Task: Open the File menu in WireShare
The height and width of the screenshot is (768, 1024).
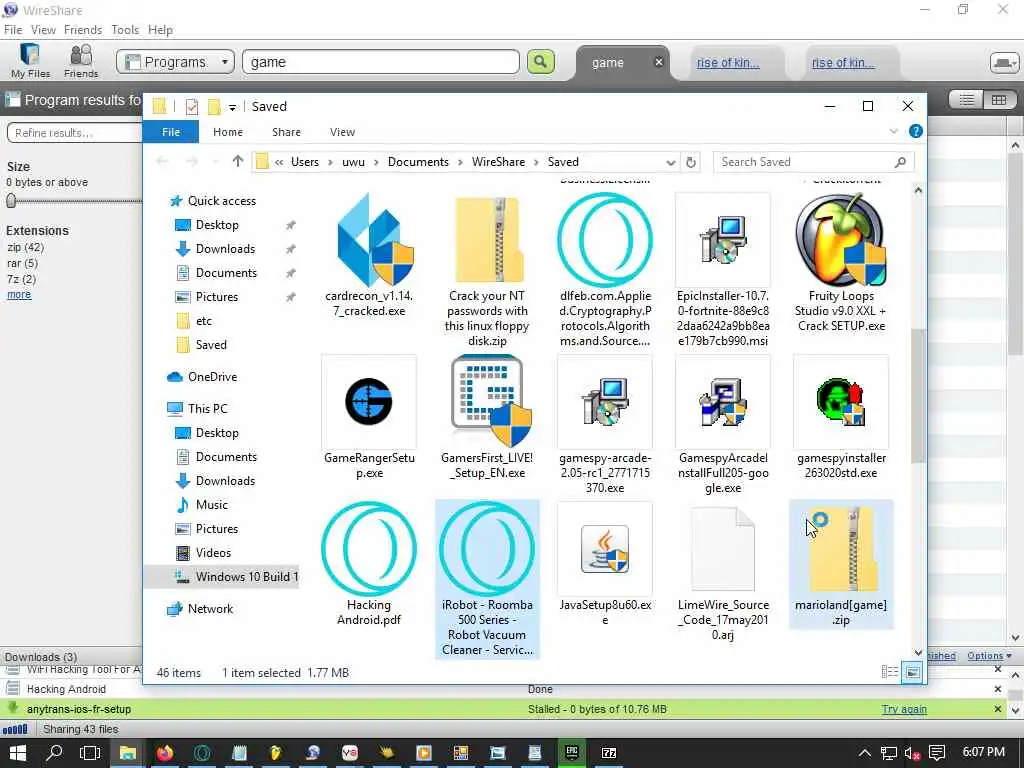Action: [13, 29]
